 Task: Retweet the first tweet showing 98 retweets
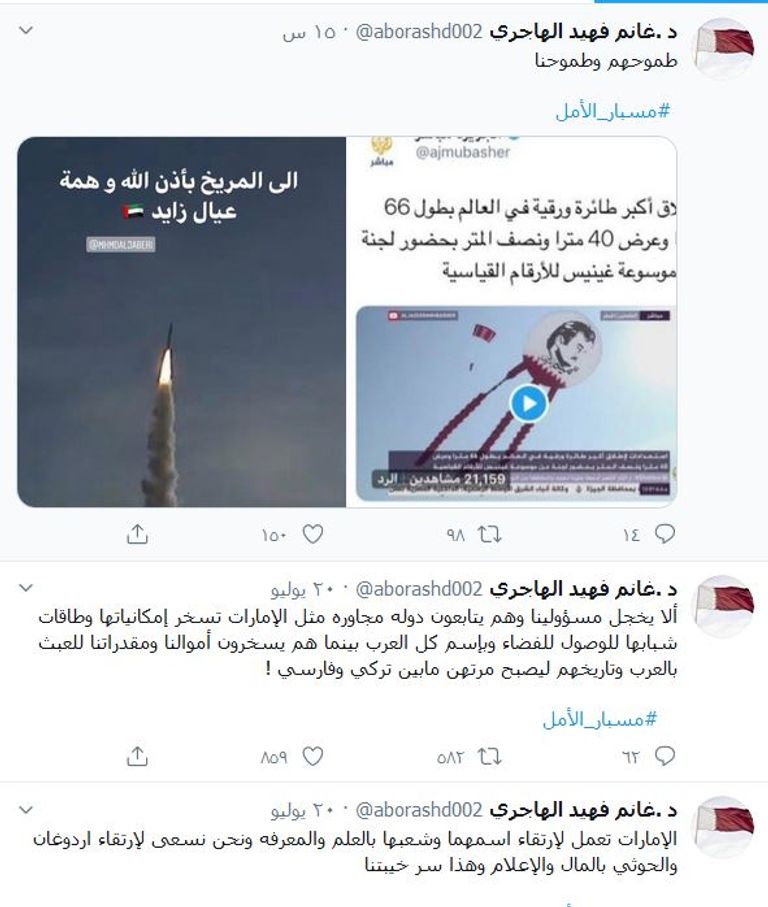click(x=489, y=534)
